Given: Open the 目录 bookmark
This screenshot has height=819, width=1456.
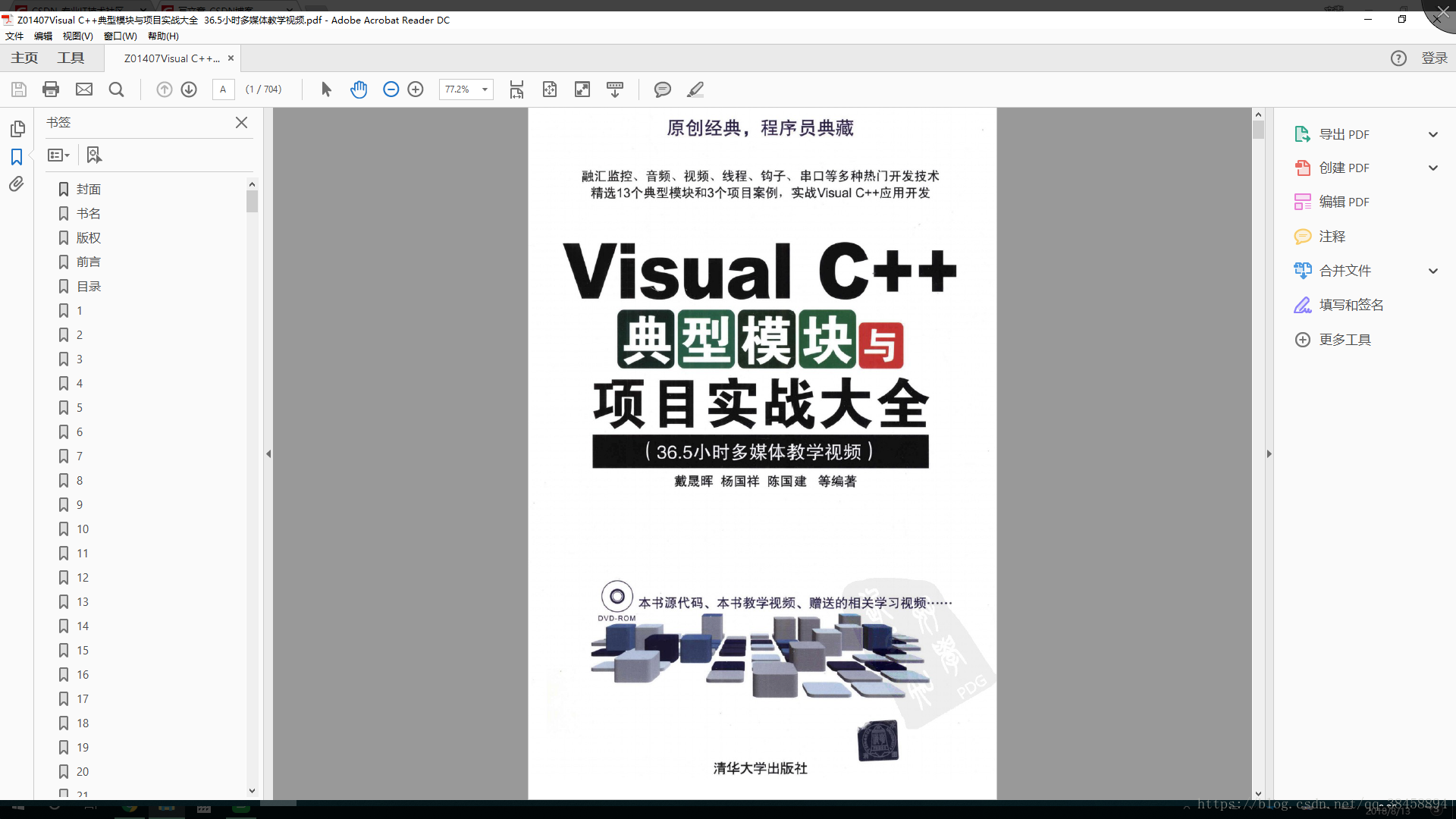Looking at the screenshot, I should 88,287.
